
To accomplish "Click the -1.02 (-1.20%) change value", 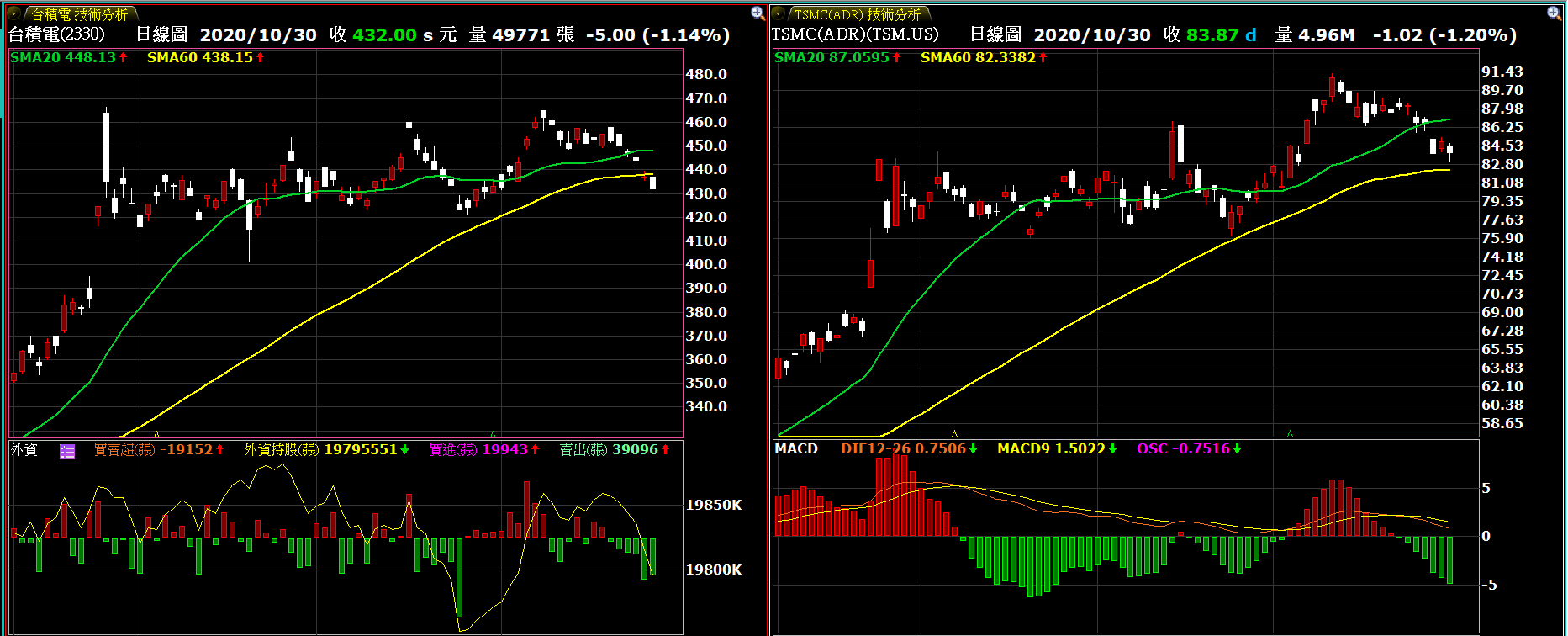I will (1444, 35).
